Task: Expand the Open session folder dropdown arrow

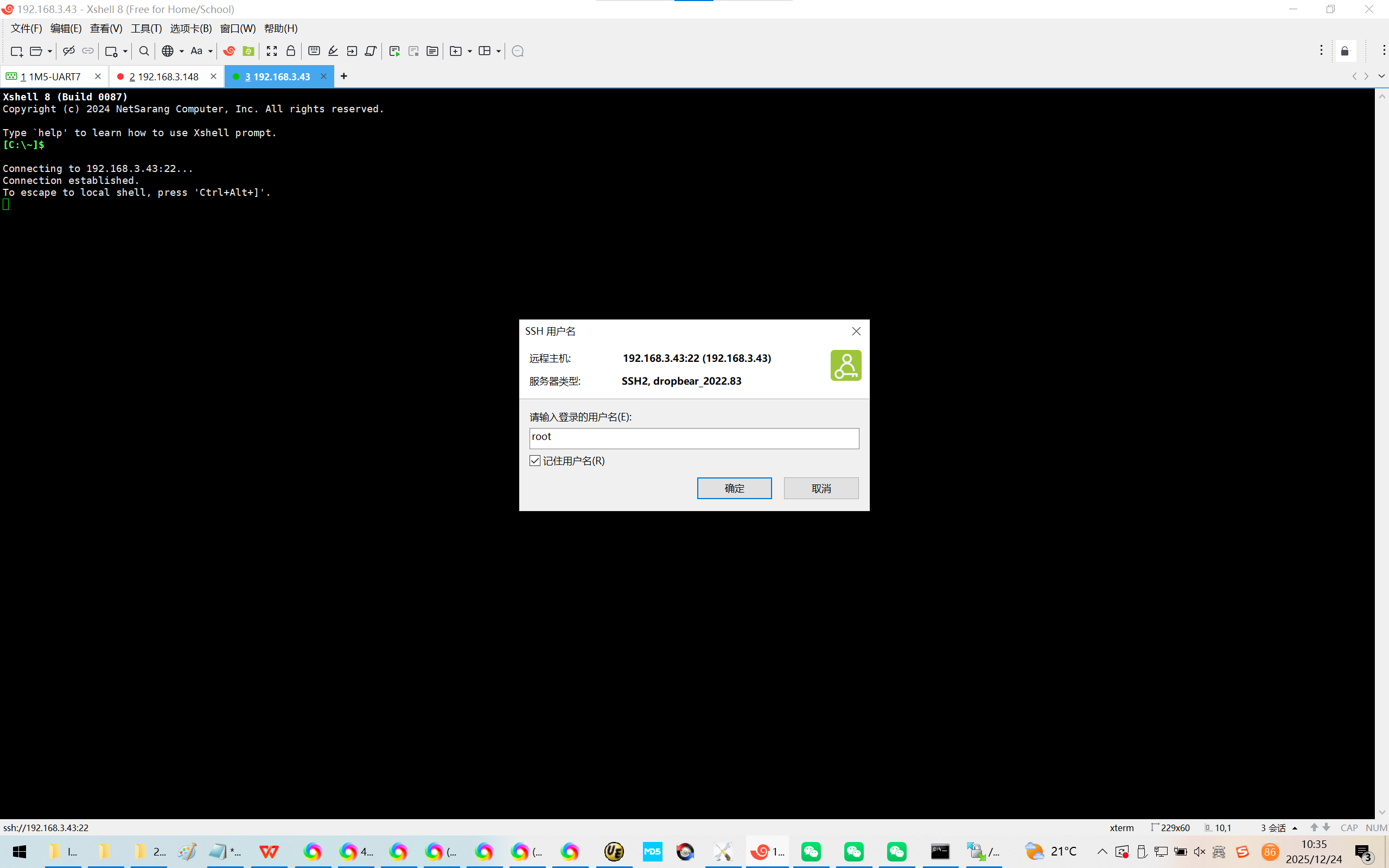Action: coord(50,51)
